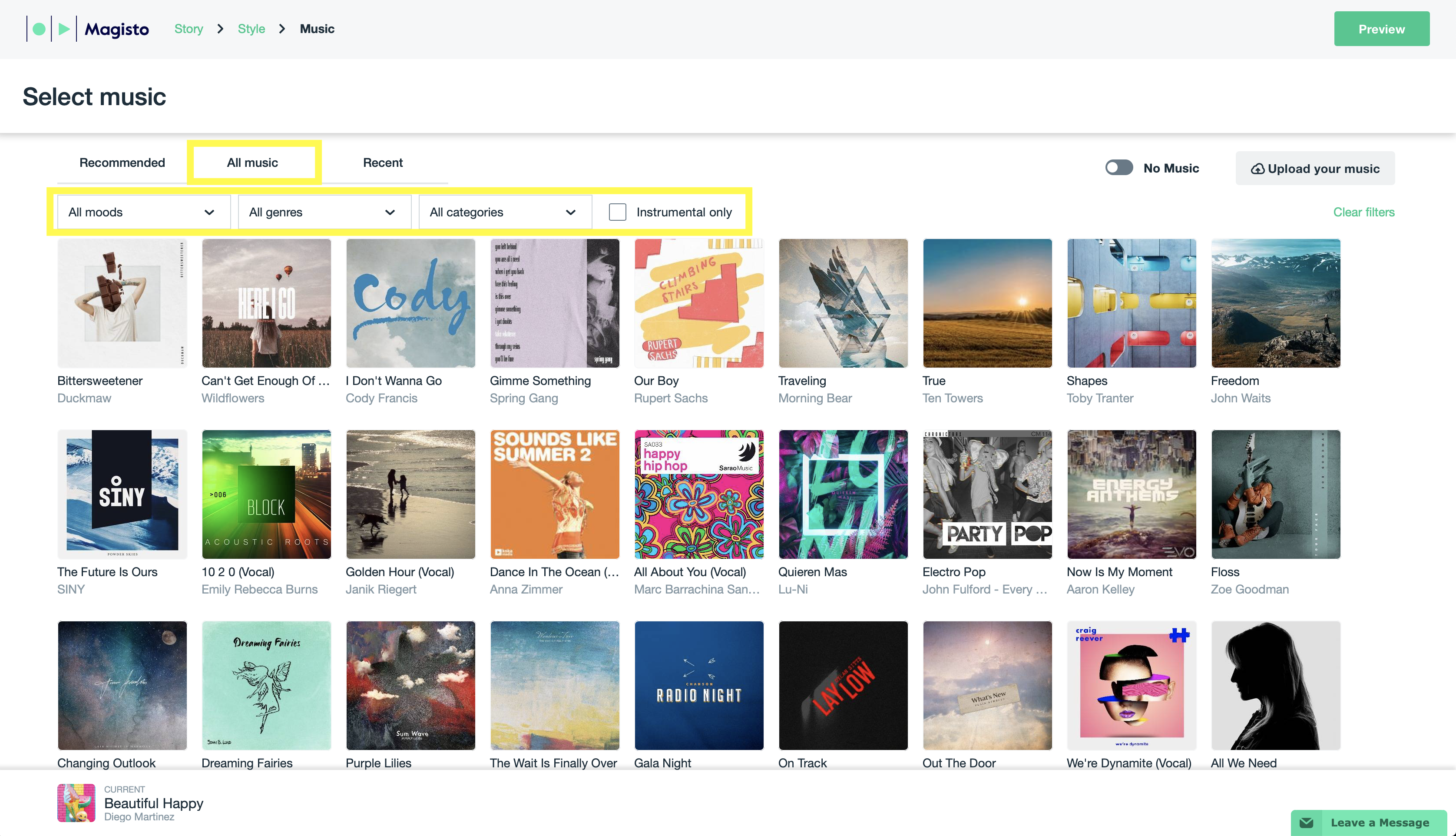Switch to the Recommended tab
Screen dimensions: 1456x836
[122, 163]
